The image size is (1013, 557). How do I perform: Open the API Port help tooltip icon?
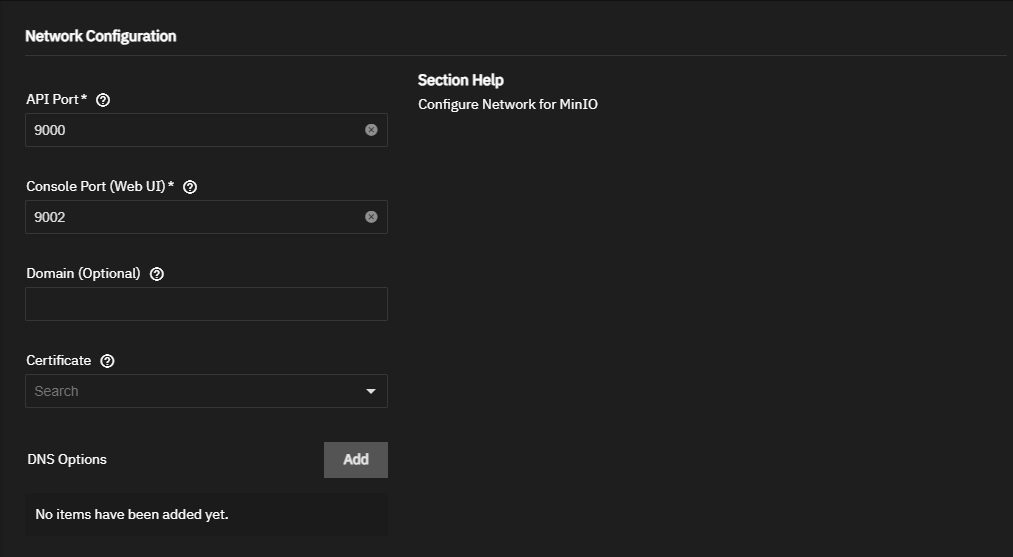pos(103,100)
